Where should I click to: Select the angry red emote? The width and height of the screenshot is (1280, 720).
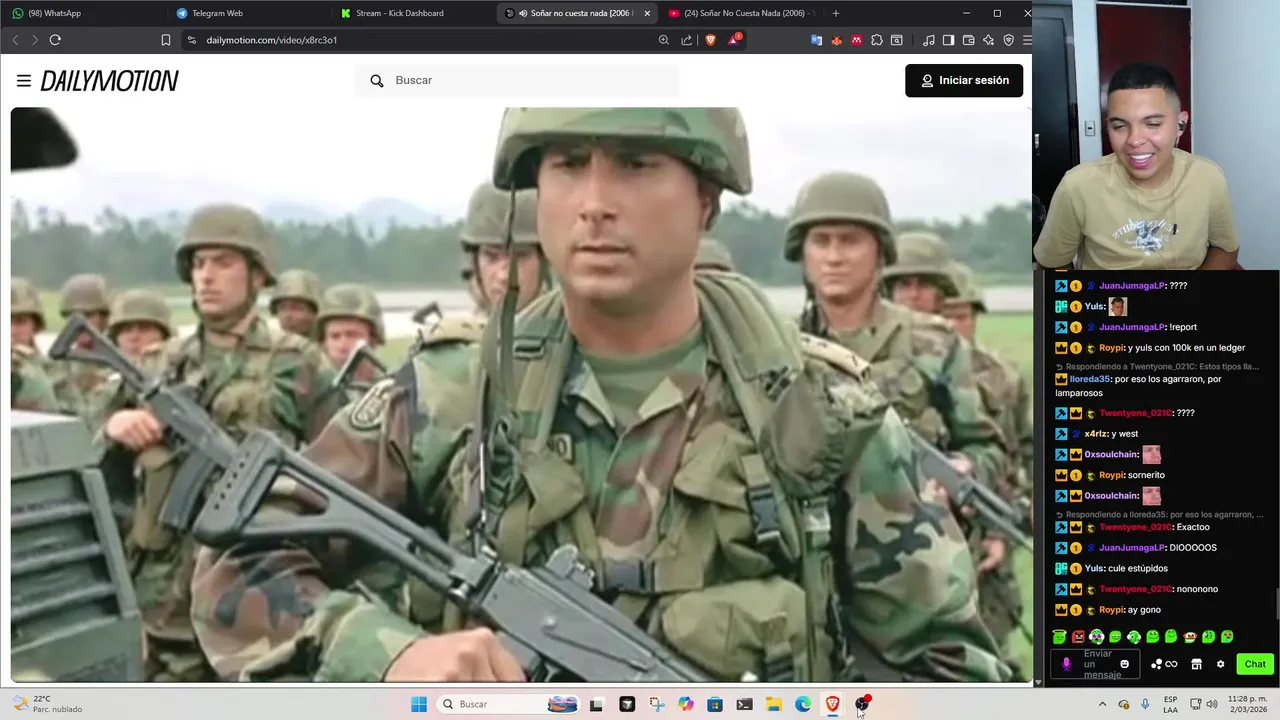coord(1078,637)
